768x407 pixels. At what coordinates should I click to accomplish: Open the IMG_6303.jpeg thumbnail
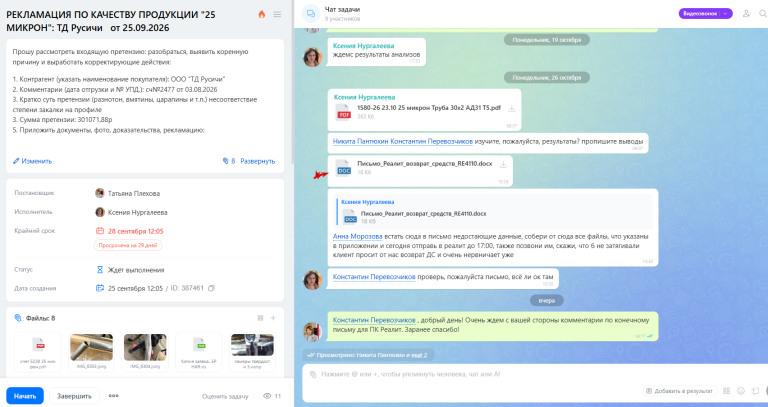(91, 352)
